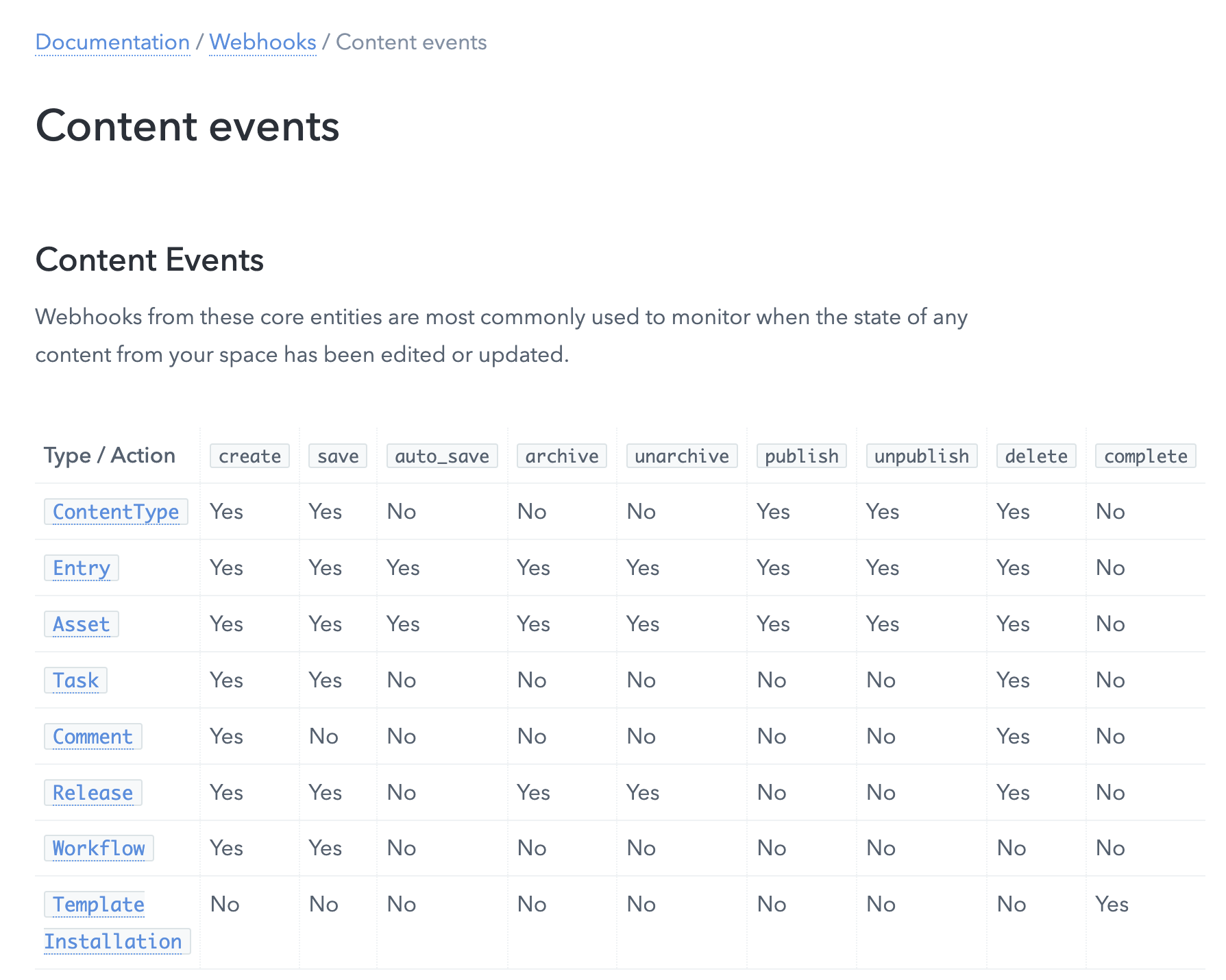Select the publish action header
Viewport: 1226px width, 980px height.
[x=802, y=456]
